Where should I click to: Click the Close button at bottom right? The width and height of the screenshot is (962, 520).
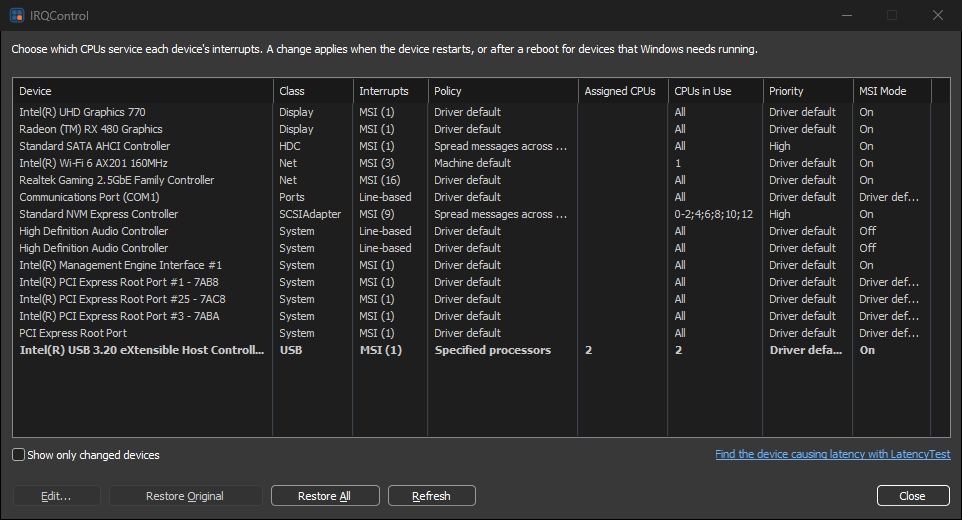913,495
